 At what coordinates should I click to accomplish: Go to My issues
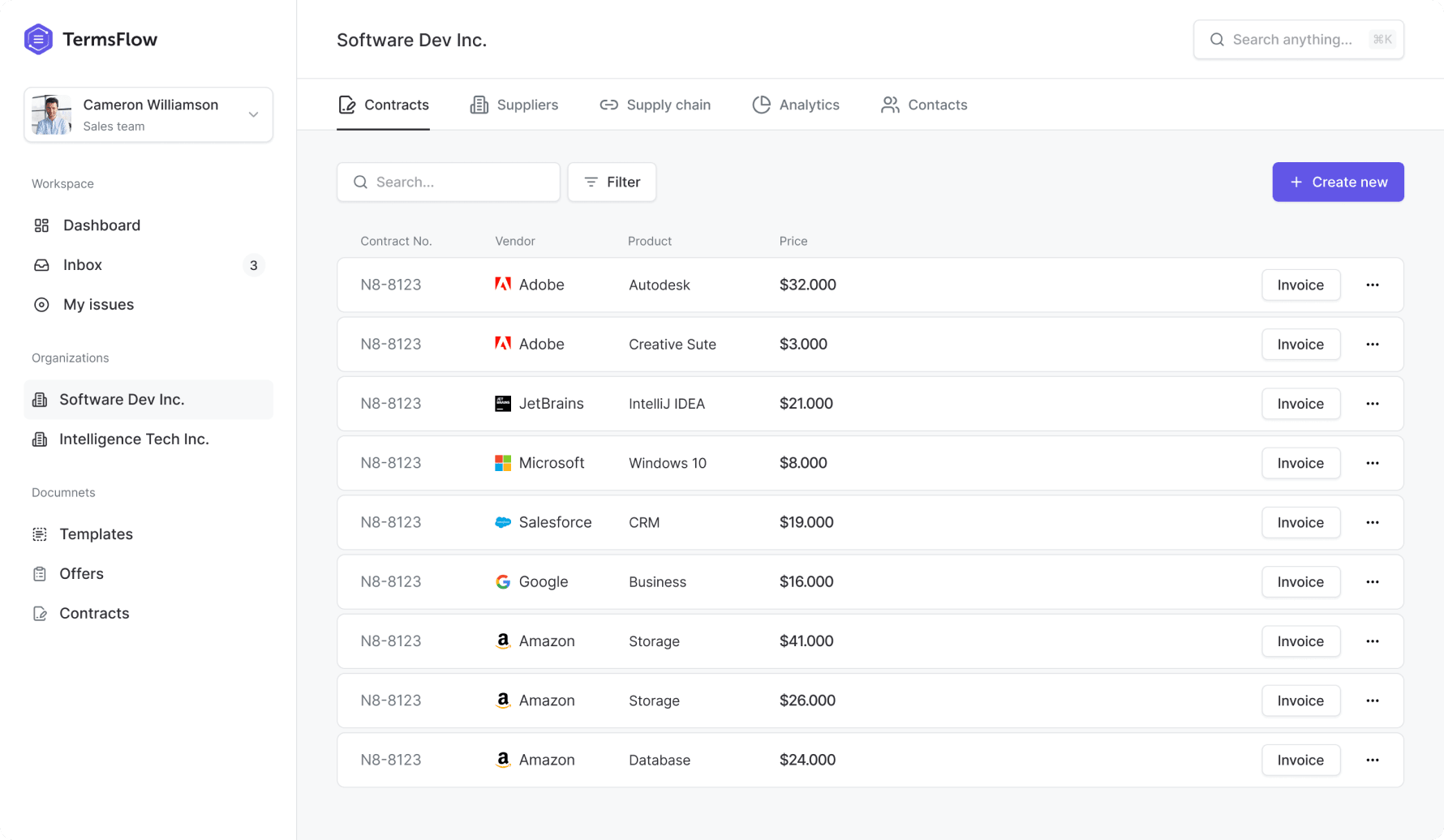148,305
